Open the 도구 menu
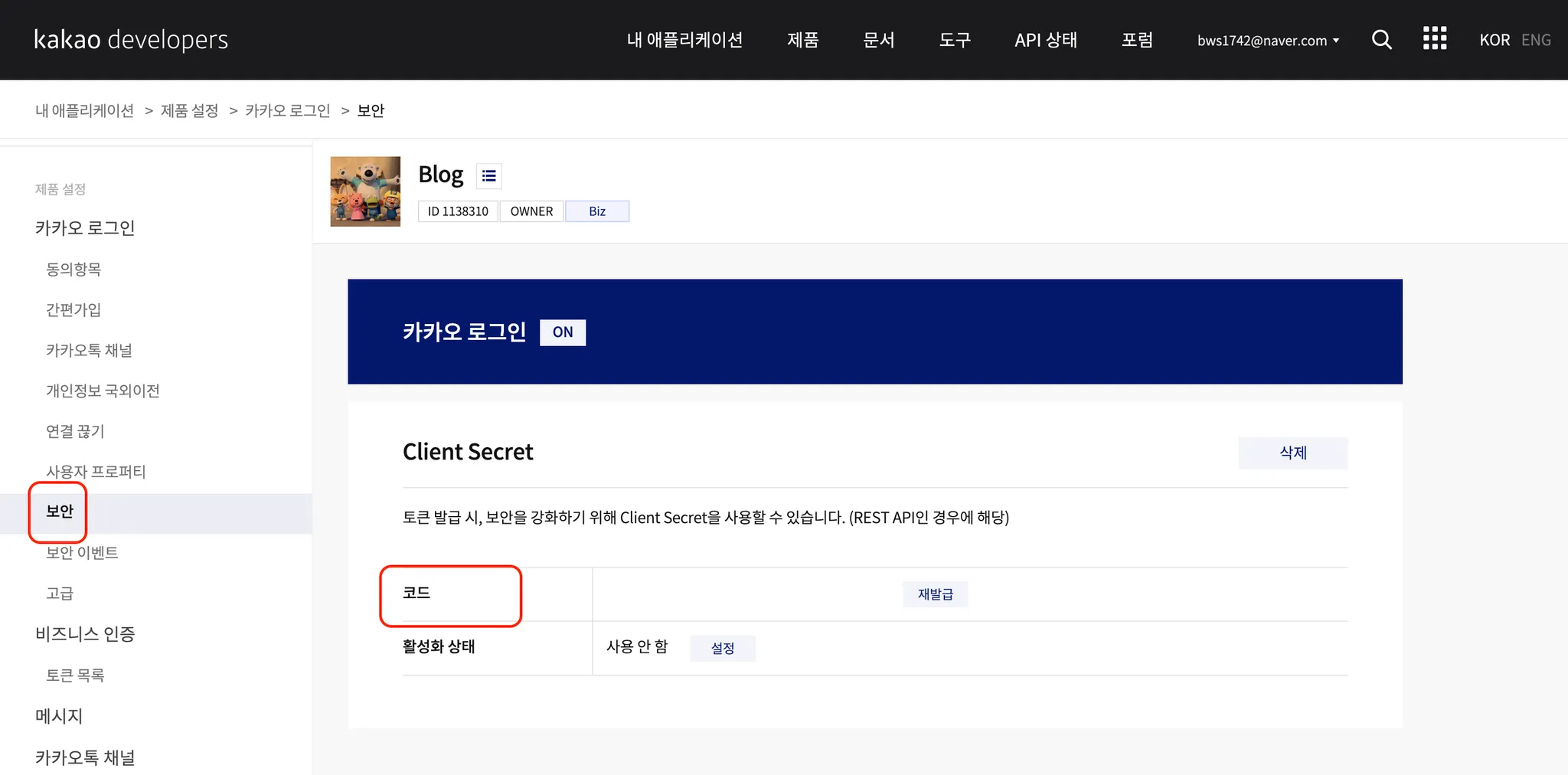This screenshot has height=775, width=1568. click(x=955, y=40)
